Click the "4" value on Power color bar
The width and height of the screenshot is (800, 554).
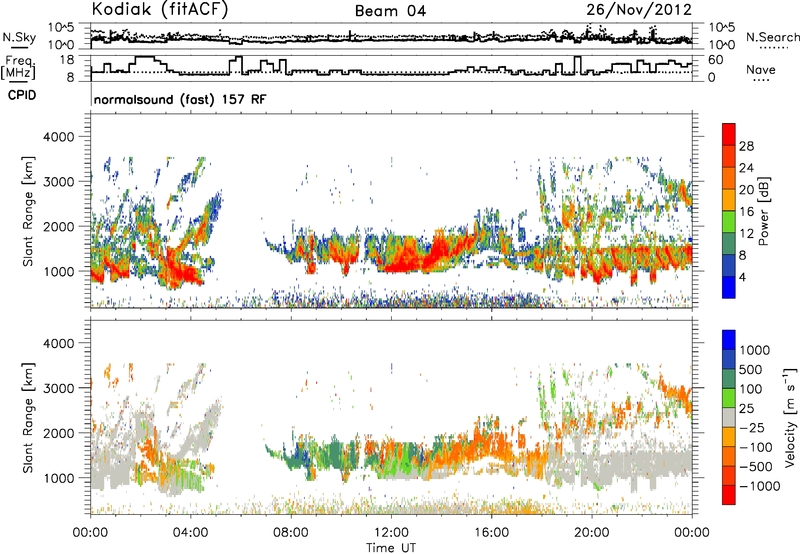[x=743, y=277]
